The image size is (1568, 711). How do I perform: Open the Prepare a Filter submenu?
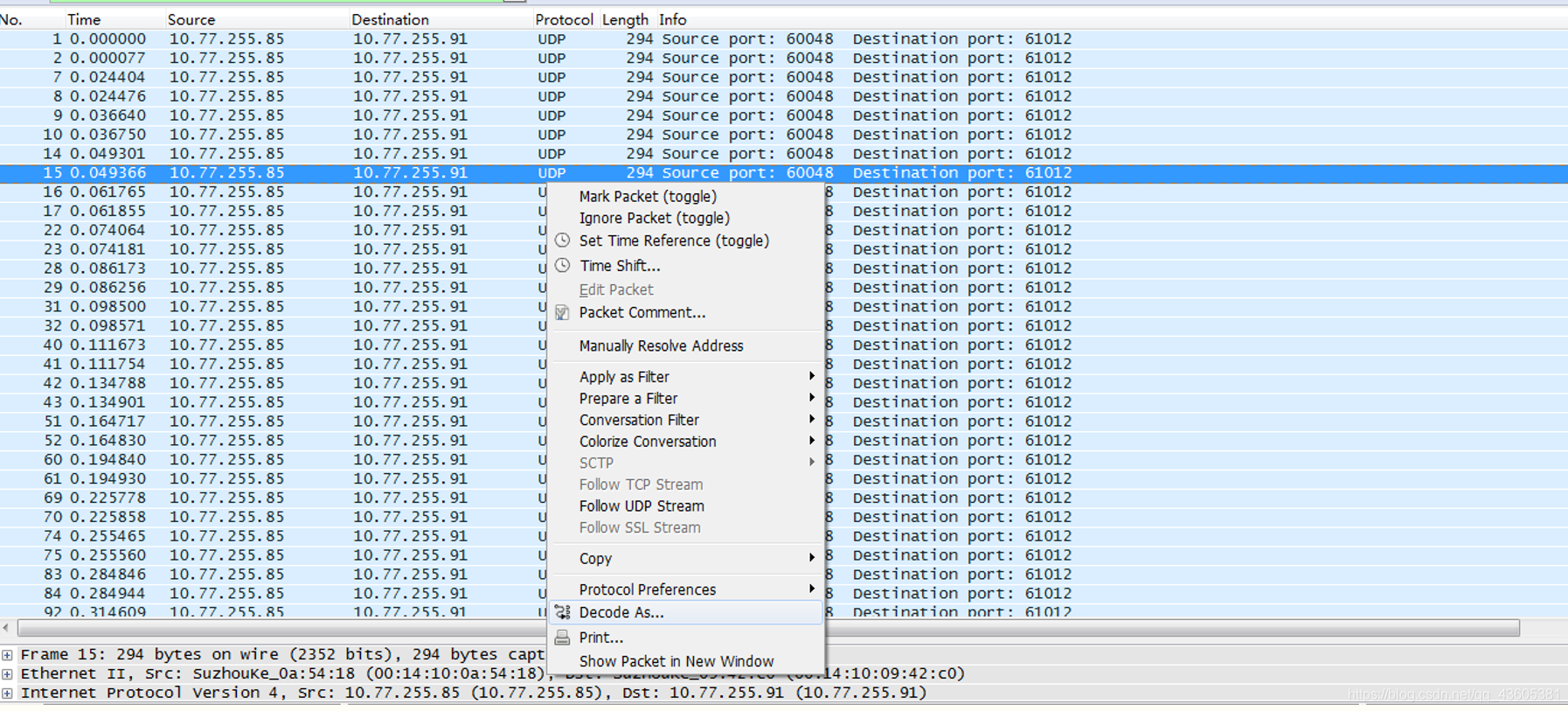tap(686, 398)
